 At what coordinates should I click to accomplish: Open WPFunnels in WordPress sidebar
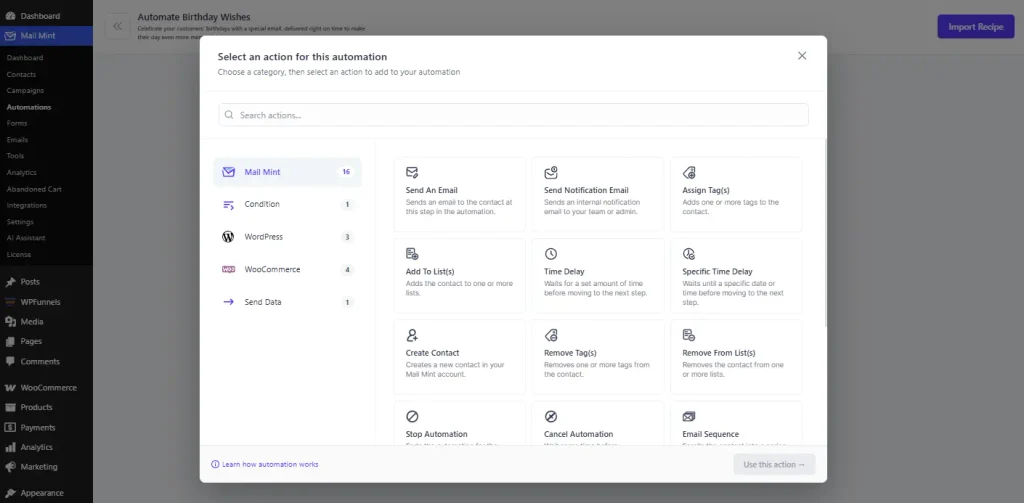pos(40,302)
